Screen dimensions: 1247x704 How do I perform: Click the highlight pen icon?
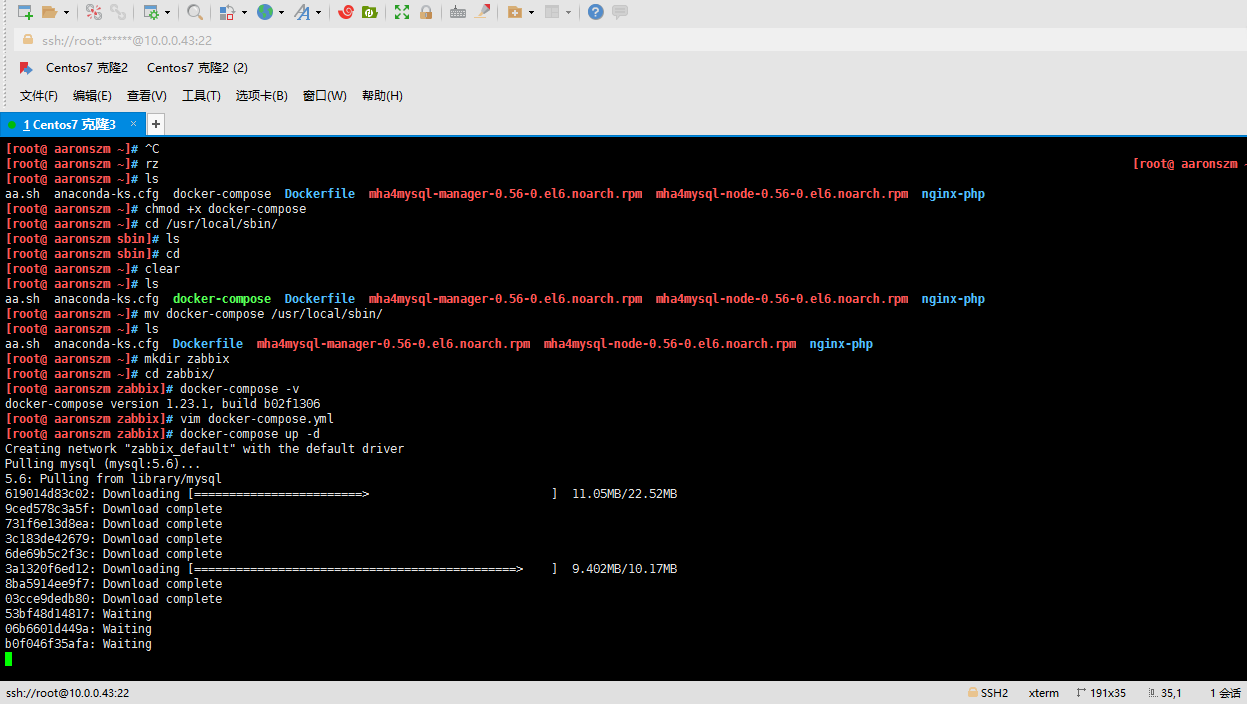pos(483,12)
